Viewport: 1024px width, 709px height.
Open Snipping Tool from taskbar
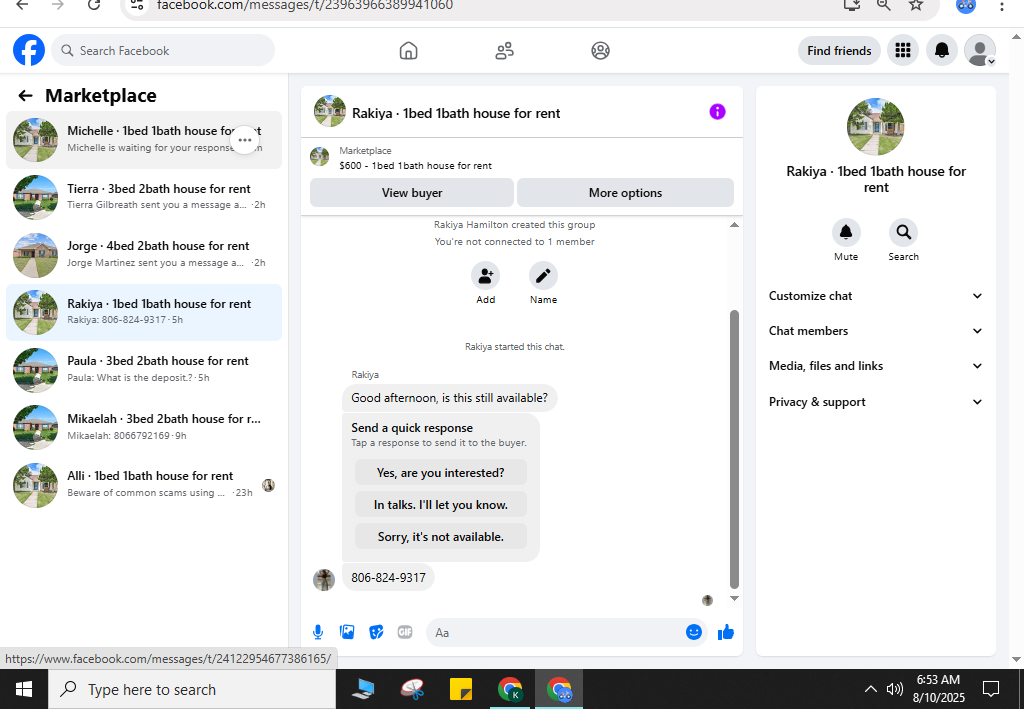point(412,689)
